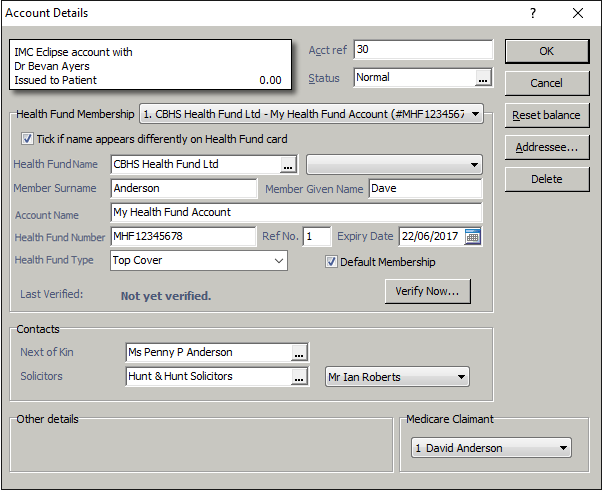Click Next of Kin ellipsis browse button
The height and width of the screenshot is (498, 609).
point(298,353)
